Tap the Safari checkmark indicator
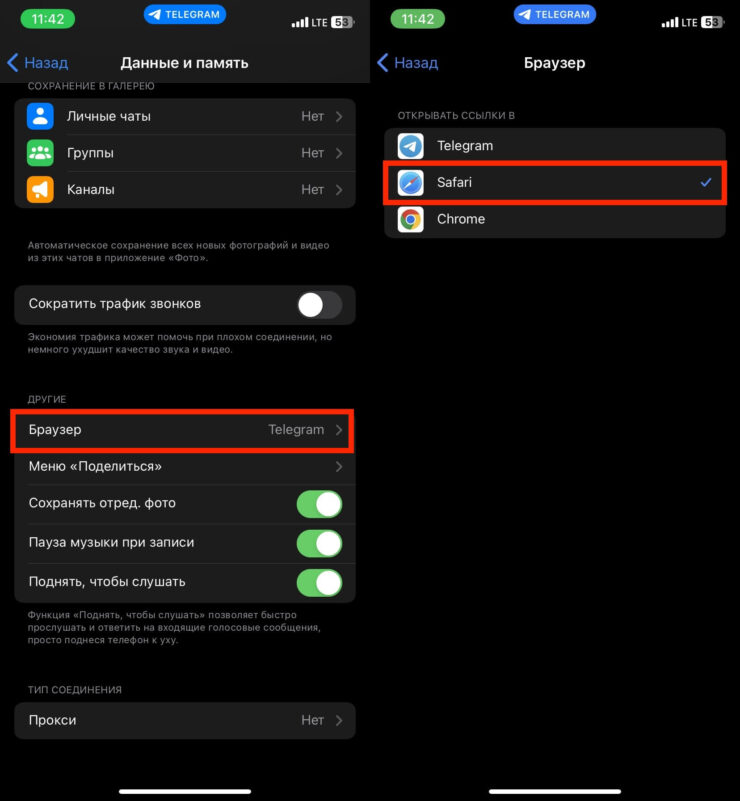 [706, 182]
